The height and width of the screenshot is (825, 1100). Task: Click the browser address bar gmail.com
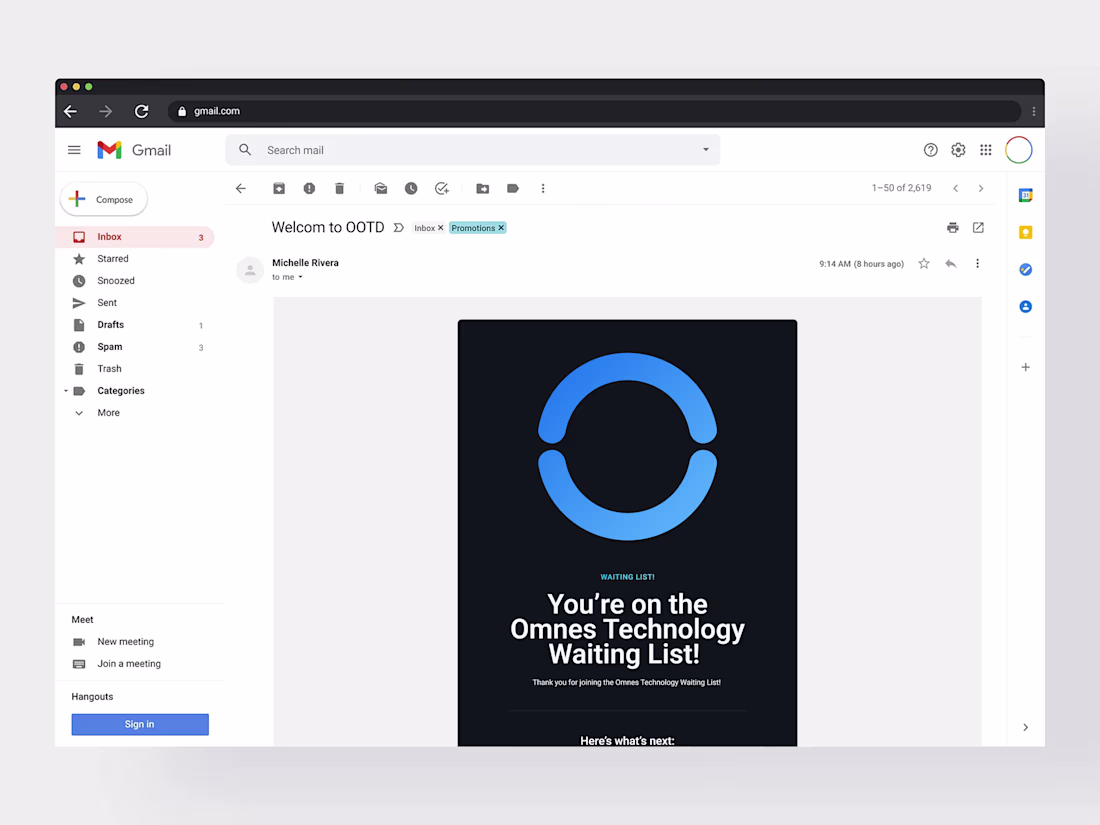coord(593,111)
